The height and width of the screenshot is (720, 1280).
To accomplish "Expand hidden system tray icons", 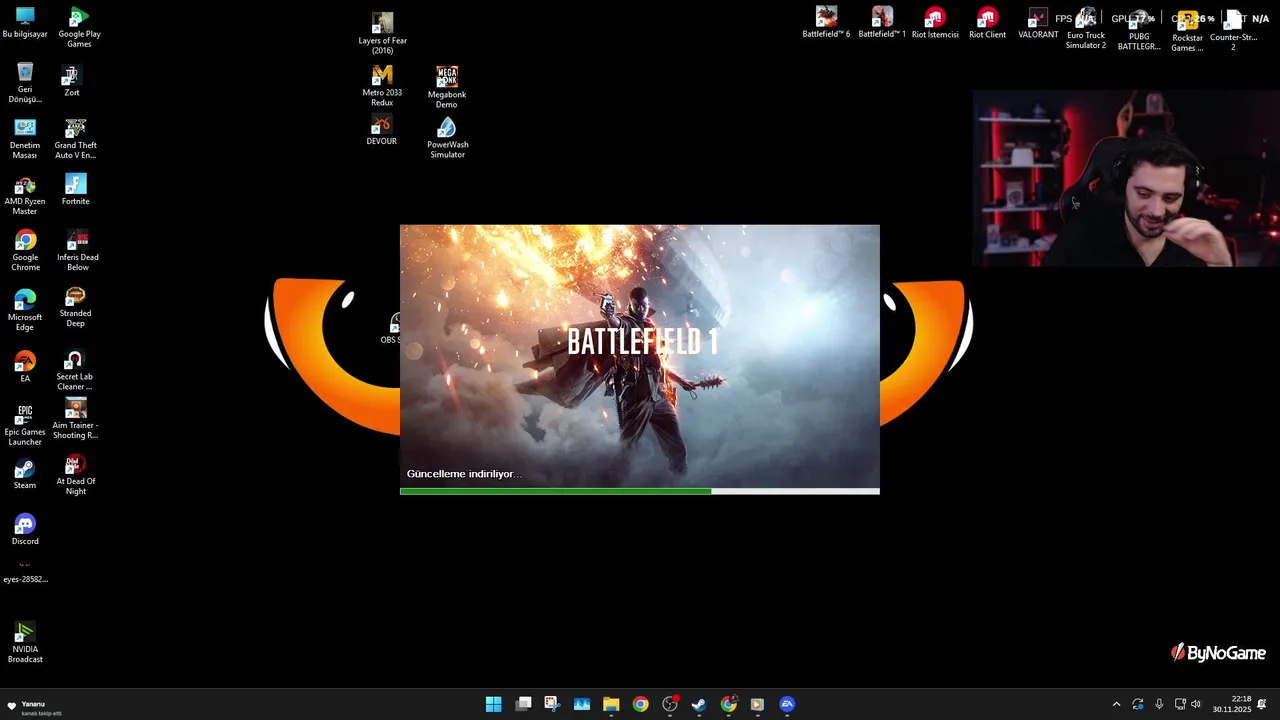I will point(1116,704).
